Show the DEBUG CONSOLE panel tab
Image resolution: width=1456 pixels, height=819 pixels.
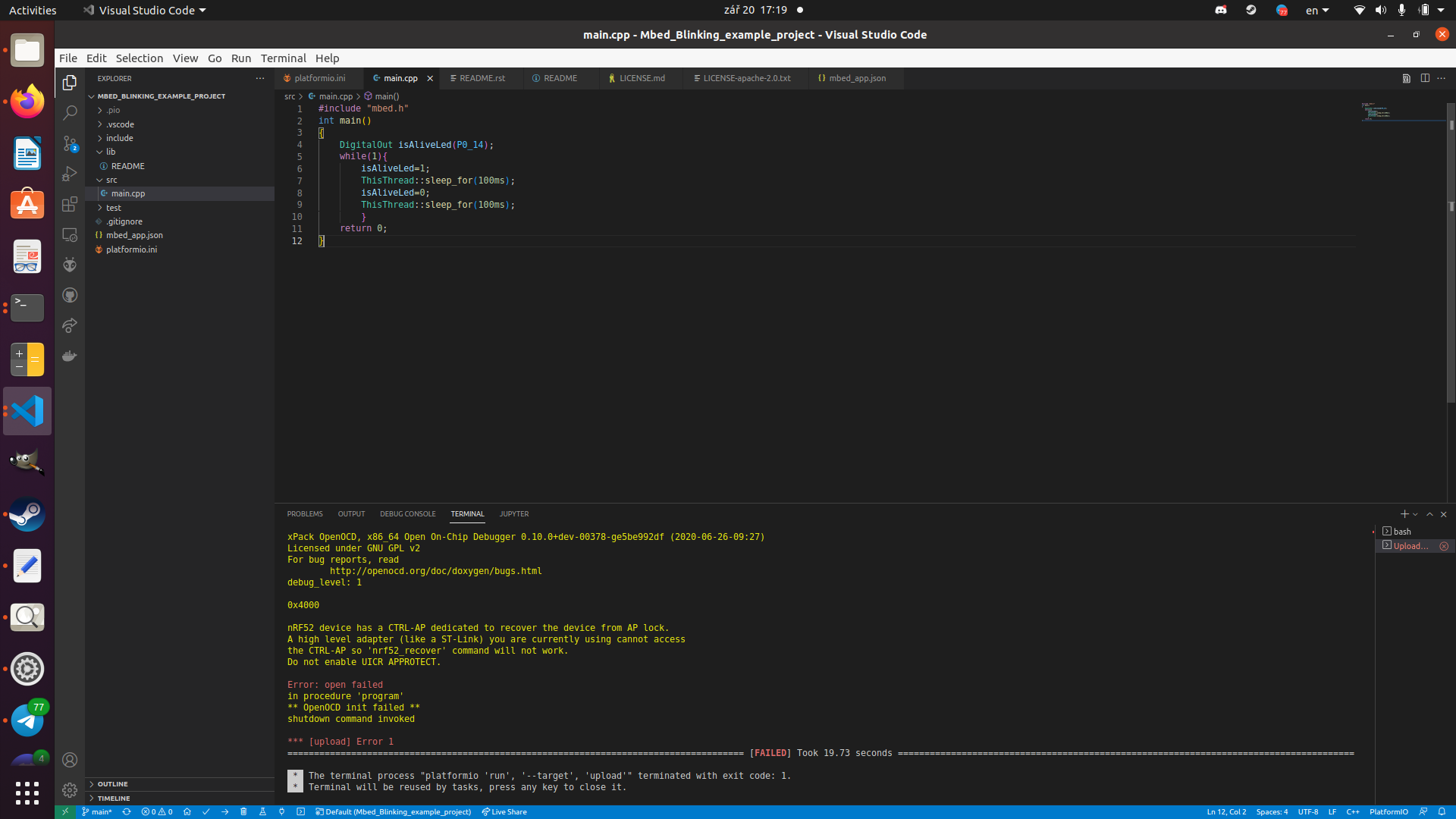click(x=408, y=514)
